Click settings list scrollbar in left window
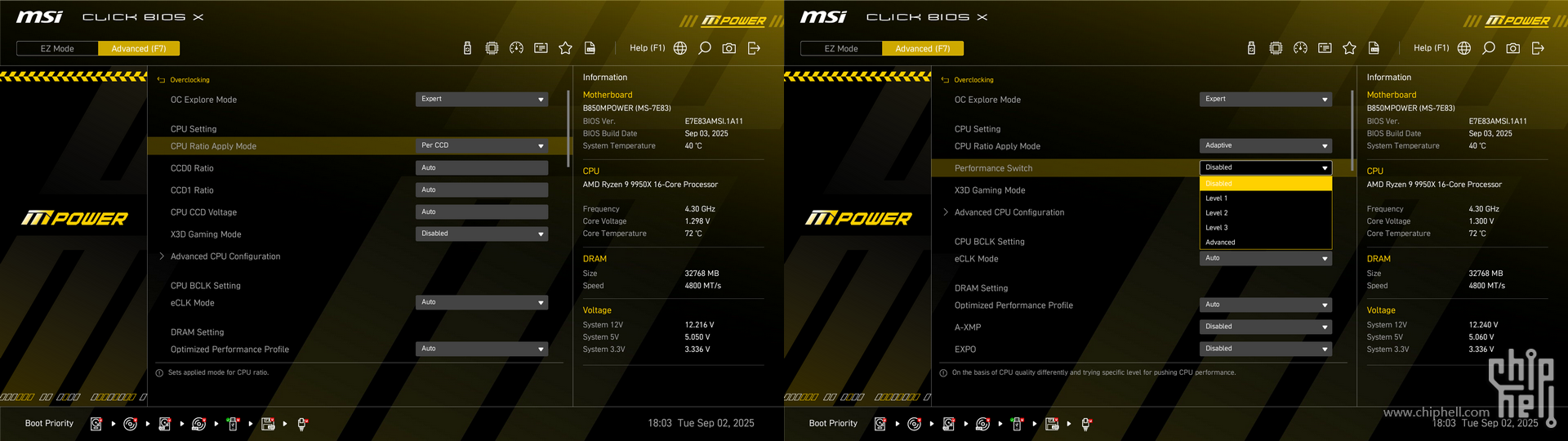The height and width of the screenshot is (441, 1568). [568, 129]
